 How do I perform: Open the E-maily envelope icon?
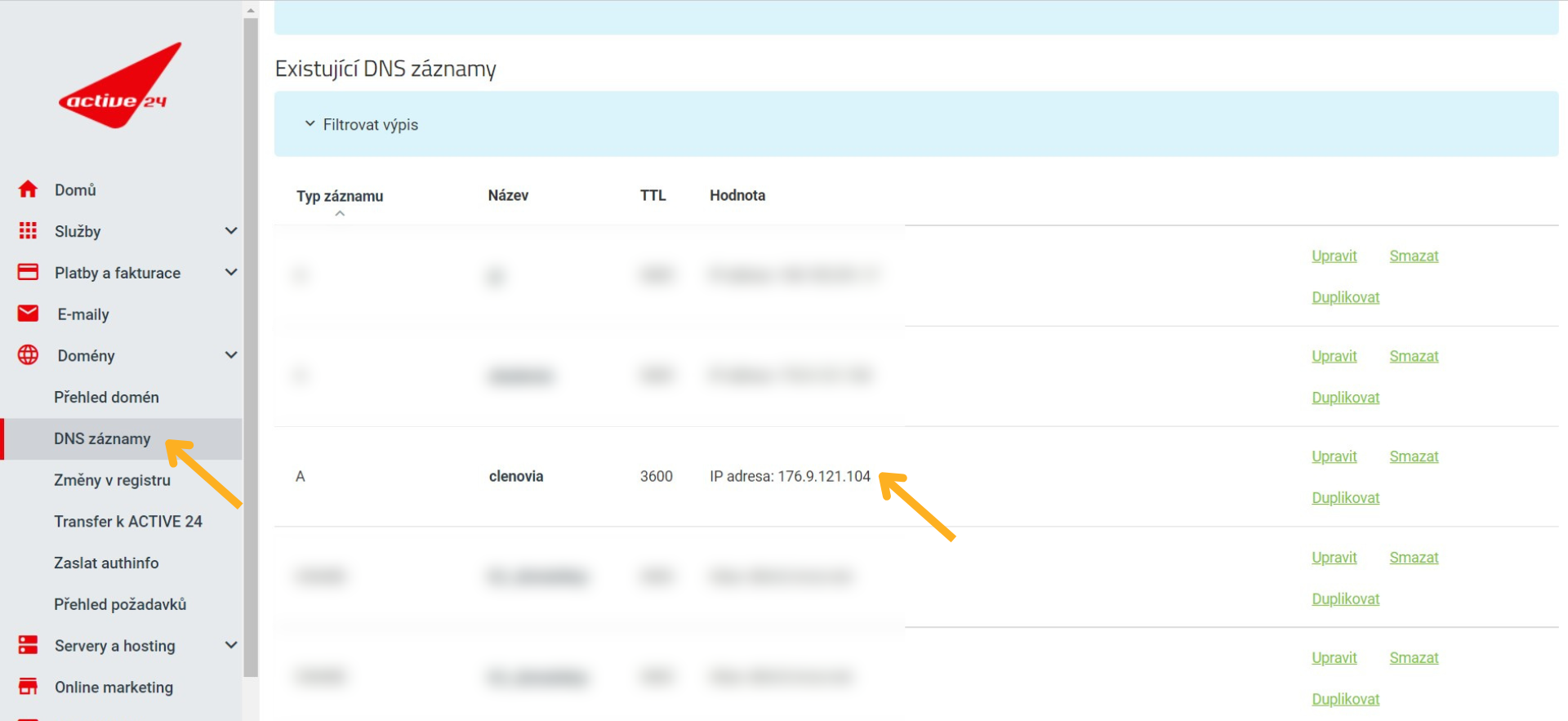coord(28,314)
